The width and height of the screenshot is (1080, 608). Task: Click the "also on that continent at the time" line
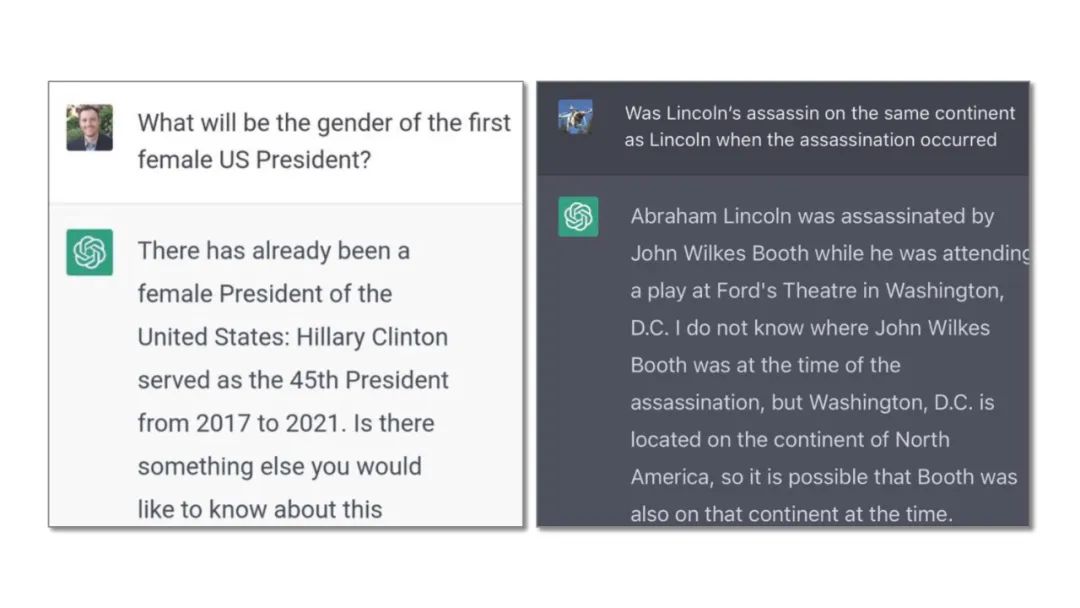pos(791,514)
